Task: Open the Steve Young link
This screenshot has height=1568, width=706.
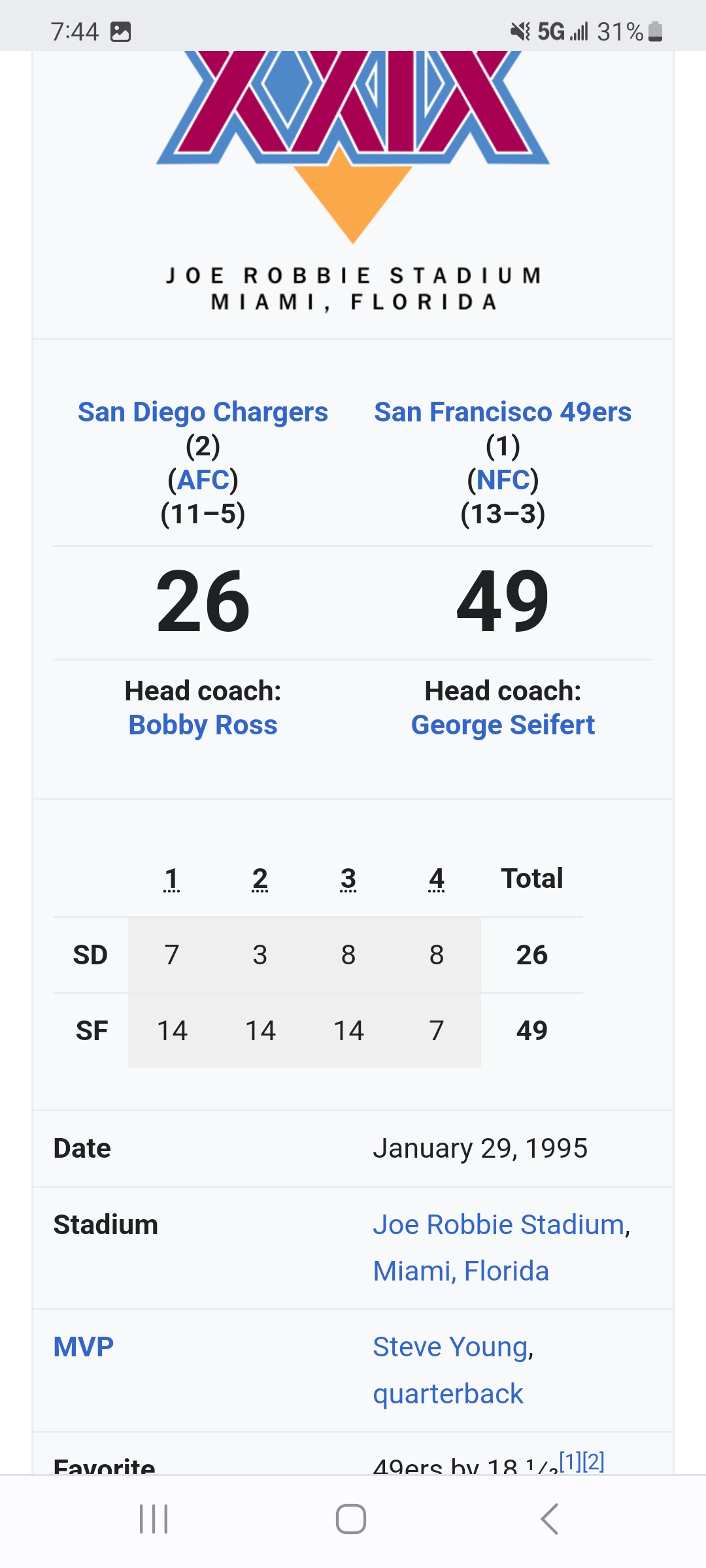Action: tap(450, 1347)
